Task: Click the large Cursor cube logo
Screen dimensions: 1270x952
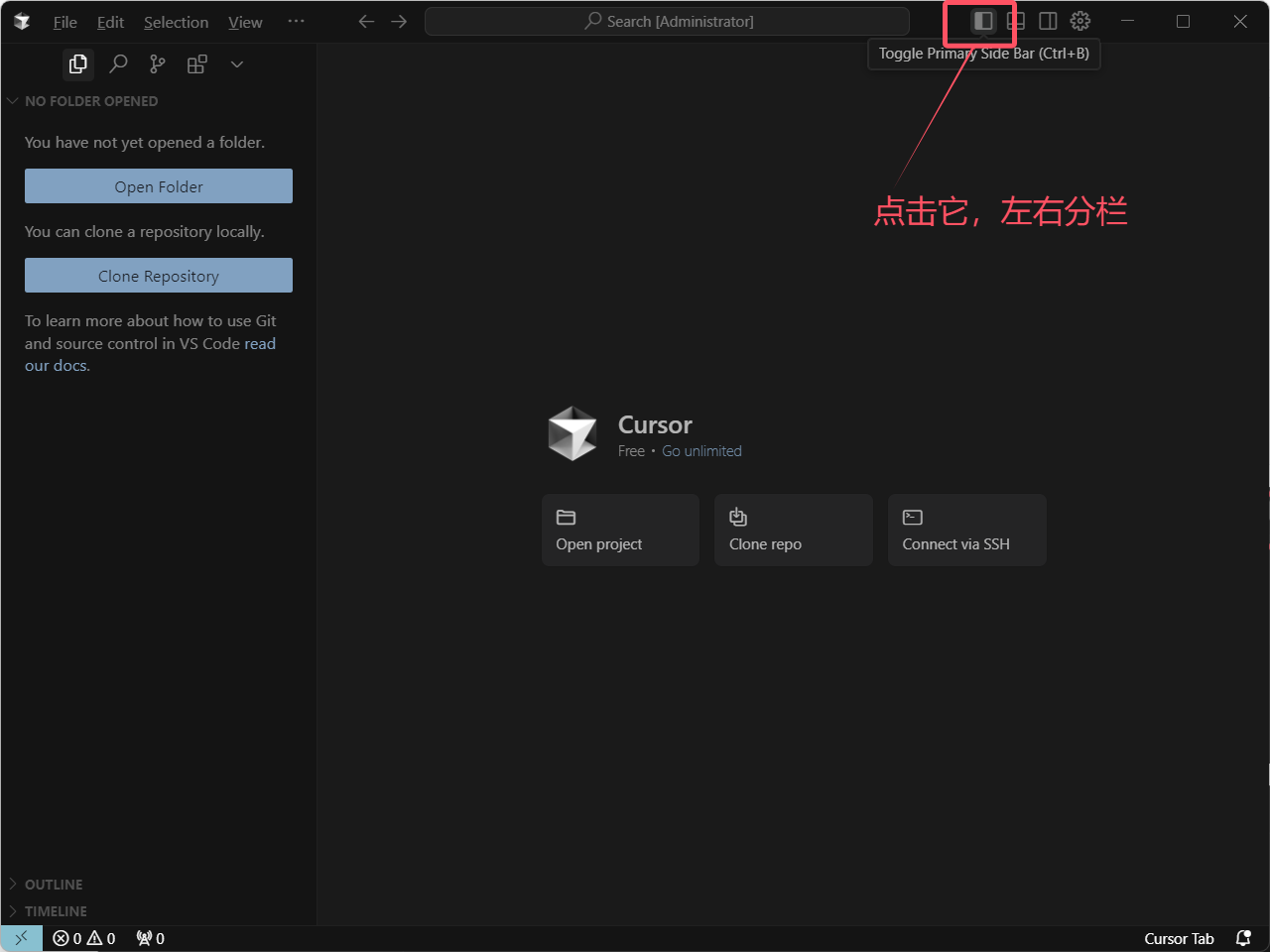Action: pyautogui.click(x=572, y=433)
